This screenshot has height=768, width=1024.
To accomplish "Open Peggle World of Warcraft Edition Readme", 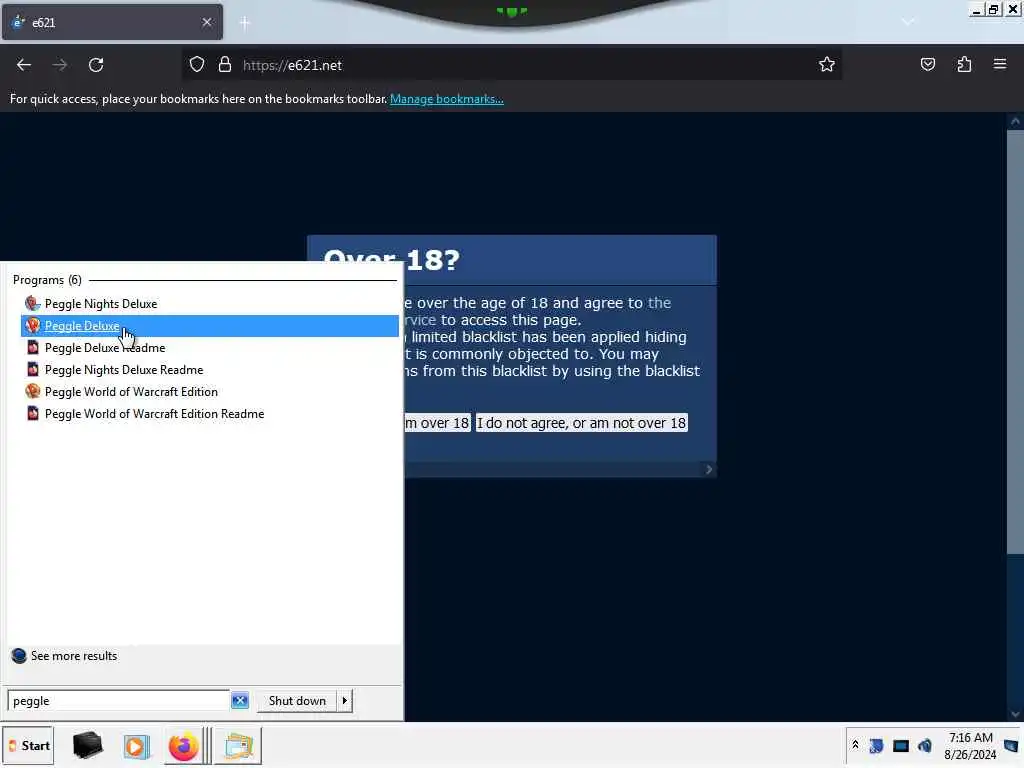I will [154, 414].
